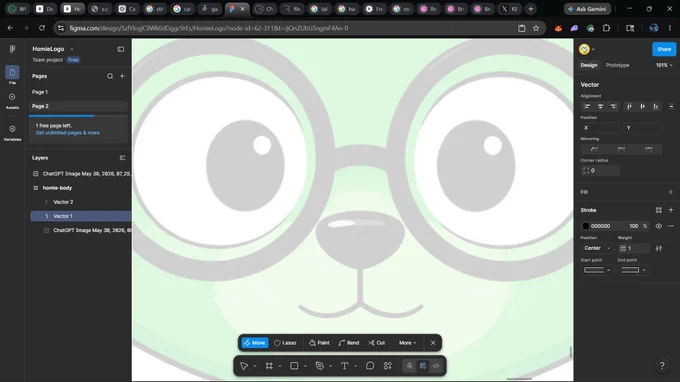Select Mirror angle and length option
This screenshot has width=680, height=382.
click(x=649, y=149)
